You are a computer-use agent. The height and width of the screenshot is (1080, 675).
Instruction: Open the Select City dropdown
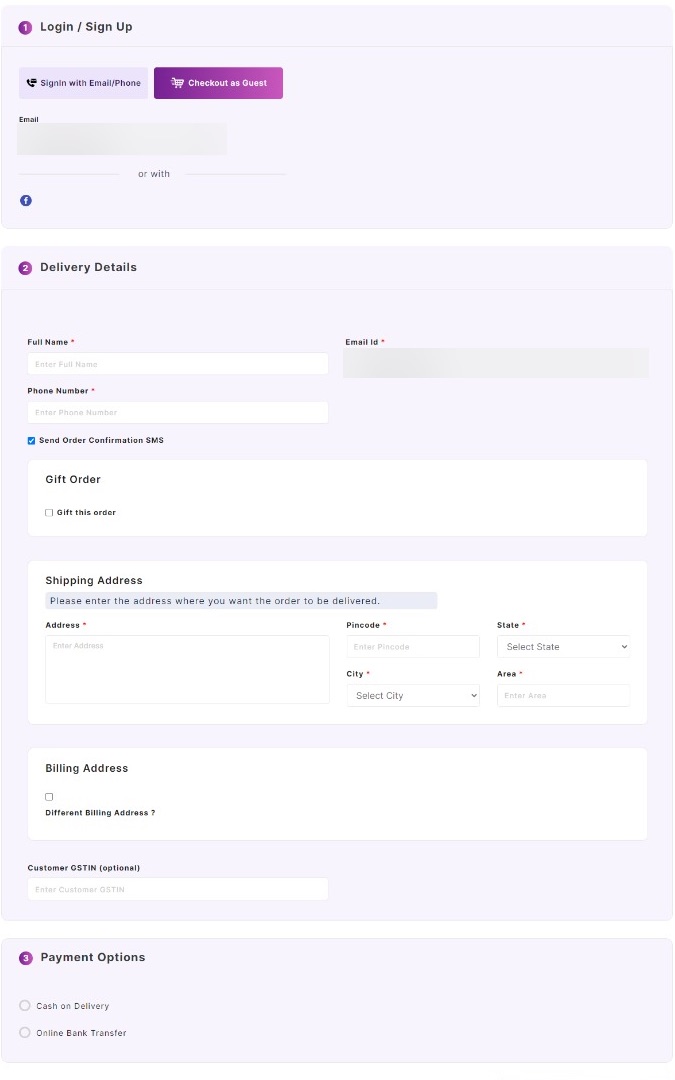[413, 696]
